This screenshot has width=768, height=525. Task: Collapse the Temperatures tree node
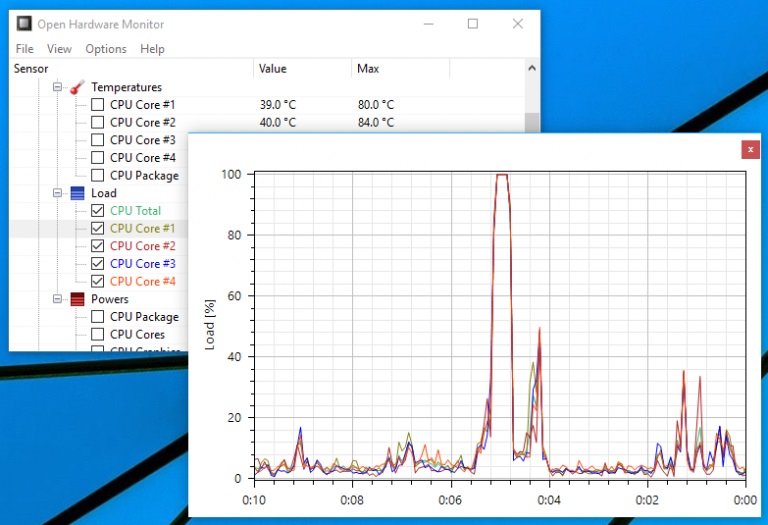click(58, 88)
